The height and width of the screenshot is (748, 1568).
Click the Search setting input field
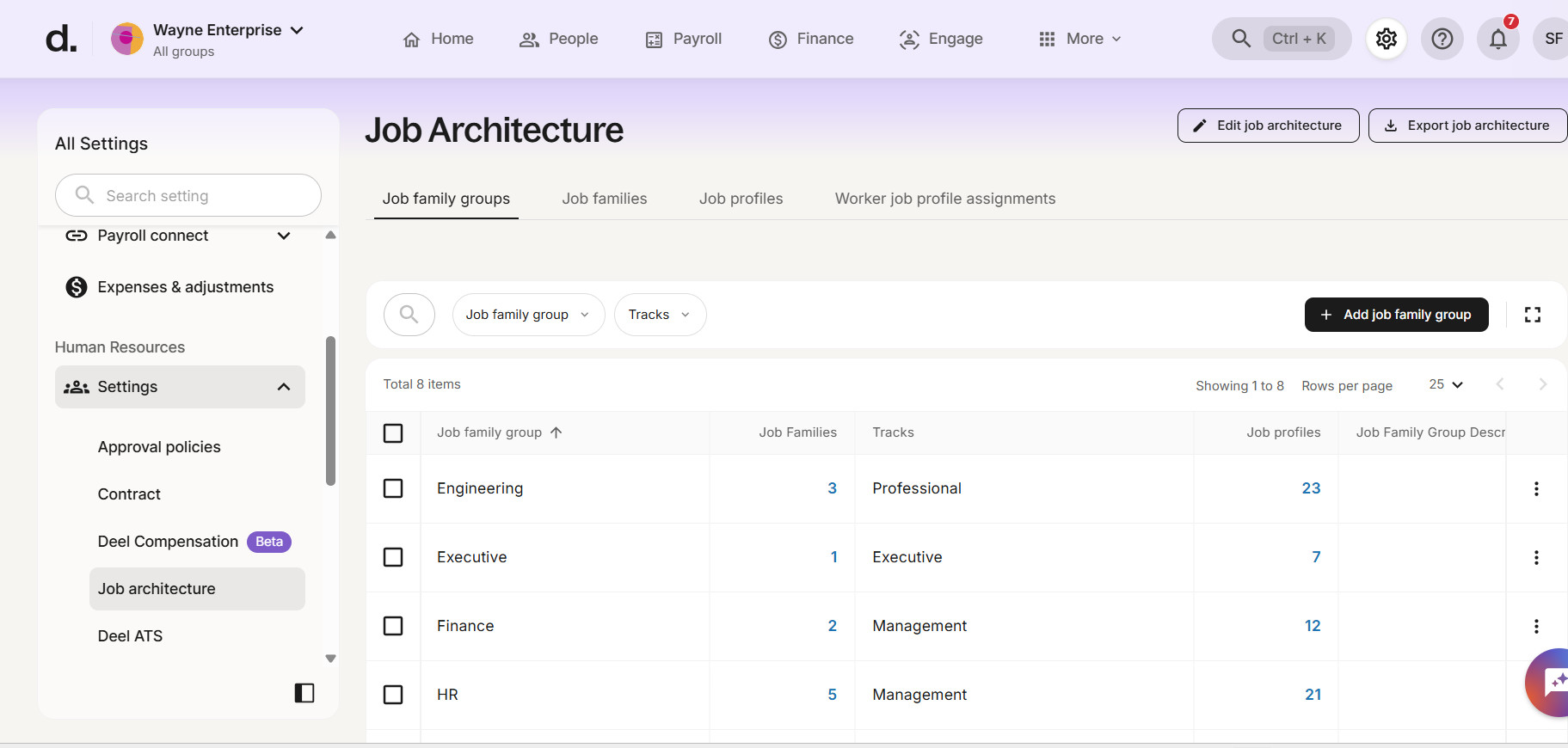pyautogui.click(x=188, y=196)
